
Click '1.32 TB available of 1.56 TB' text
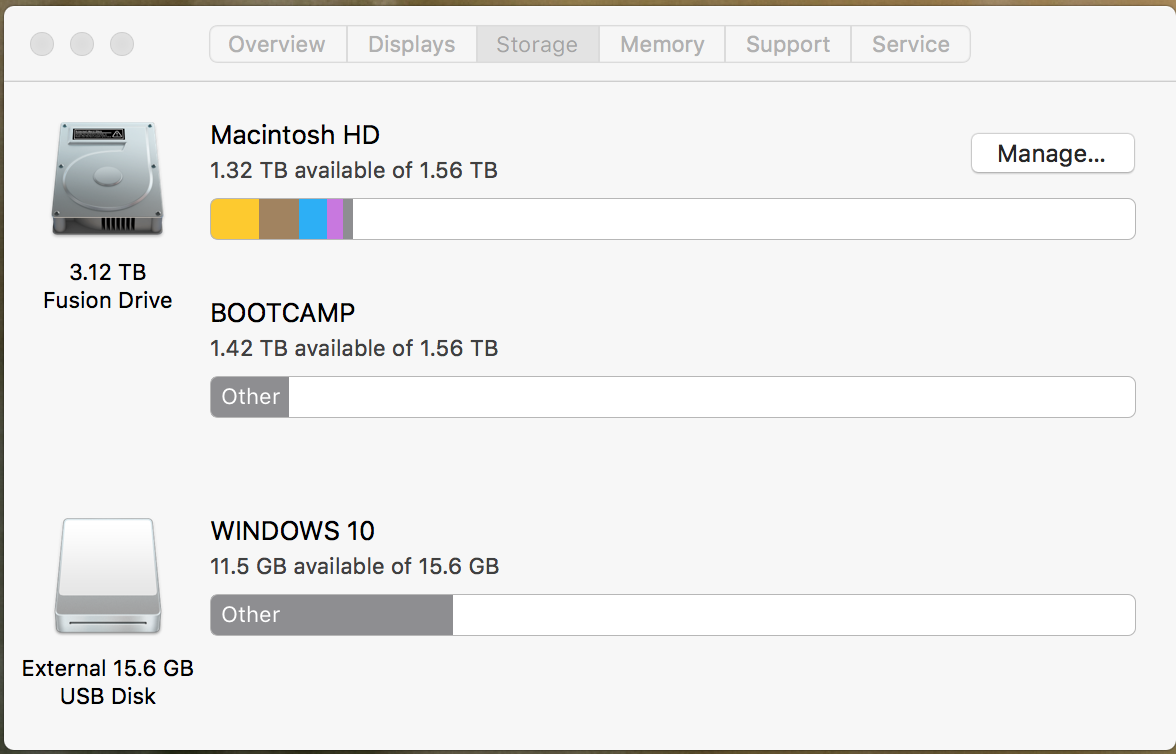[x=354, y=170]
